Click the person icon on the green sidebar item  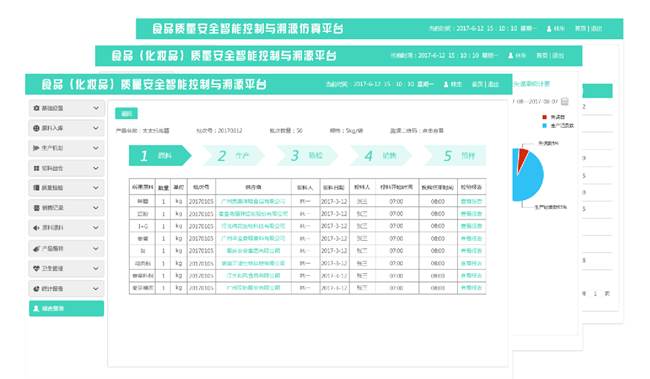(x=36, y=309)
